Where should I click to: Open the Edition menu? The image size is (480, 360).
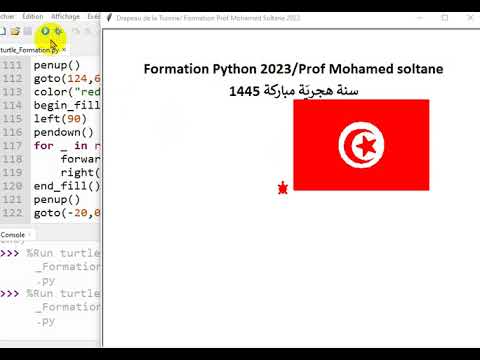coord(33,16)
